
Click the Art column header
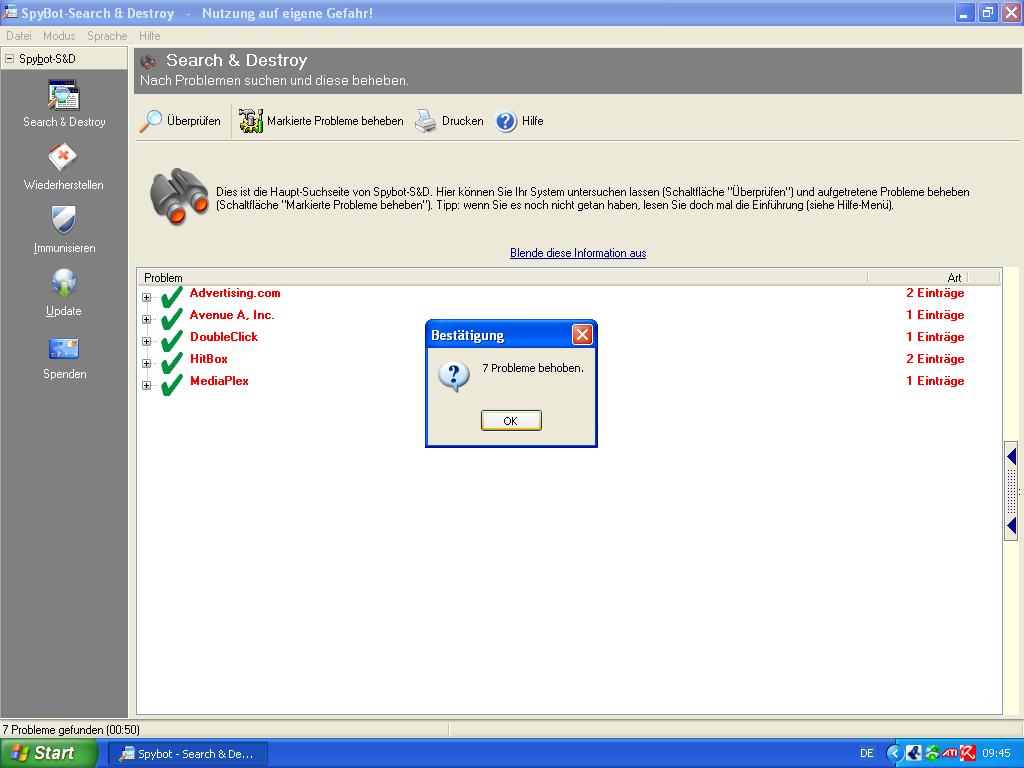917,278
